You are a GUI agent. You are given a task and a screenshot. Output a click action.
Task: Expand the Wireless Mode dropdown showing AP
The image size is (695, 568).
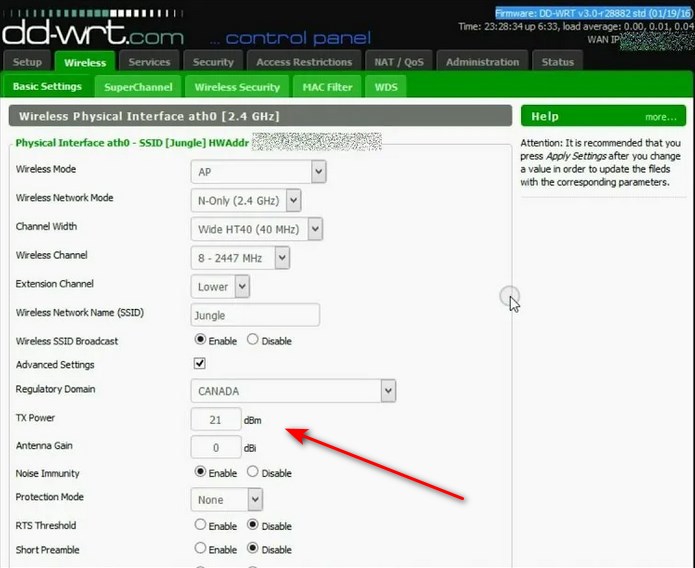258,172
